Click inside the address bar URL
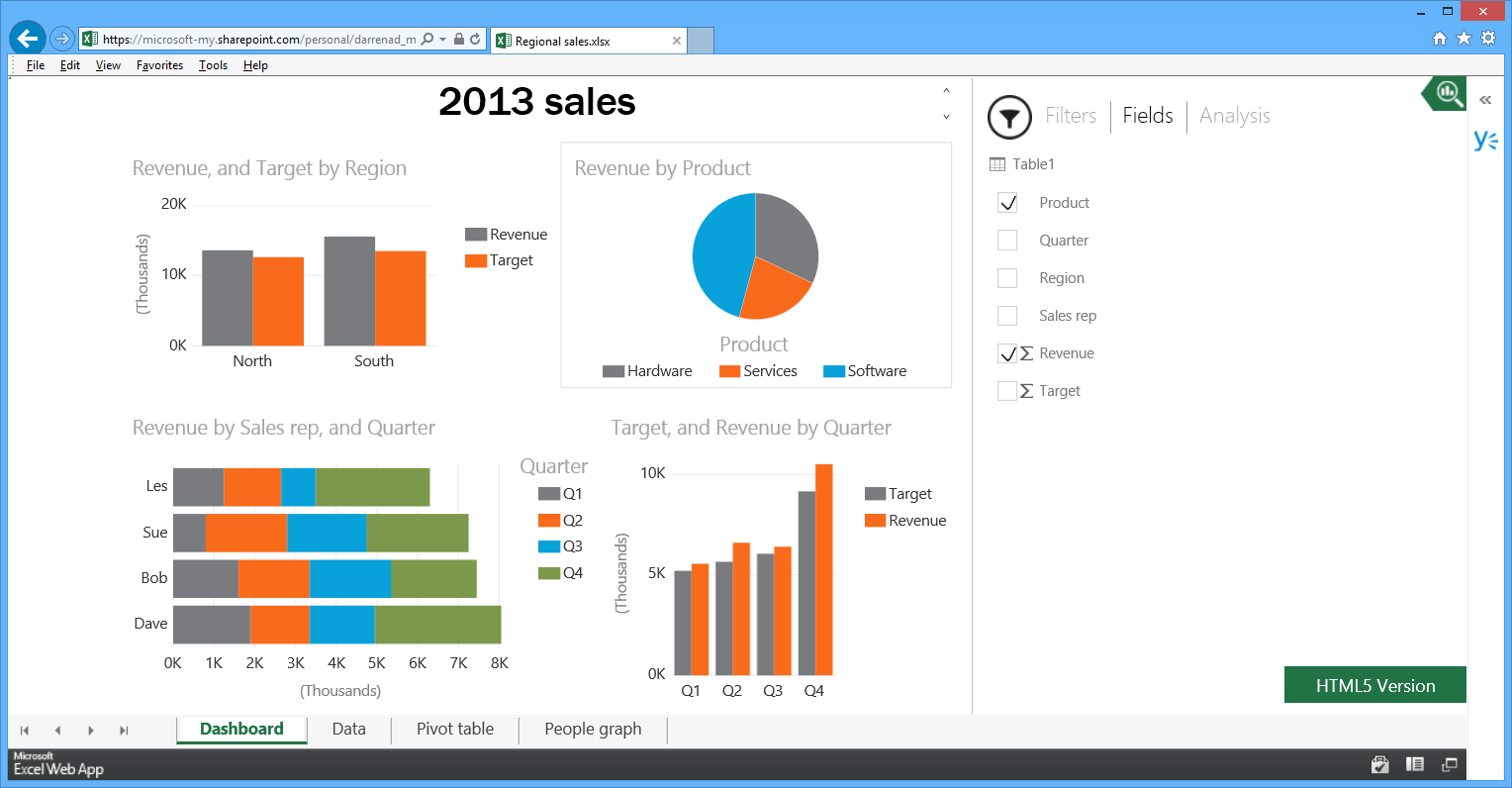This screenshot has width=1512, height=788. point(259,40)
